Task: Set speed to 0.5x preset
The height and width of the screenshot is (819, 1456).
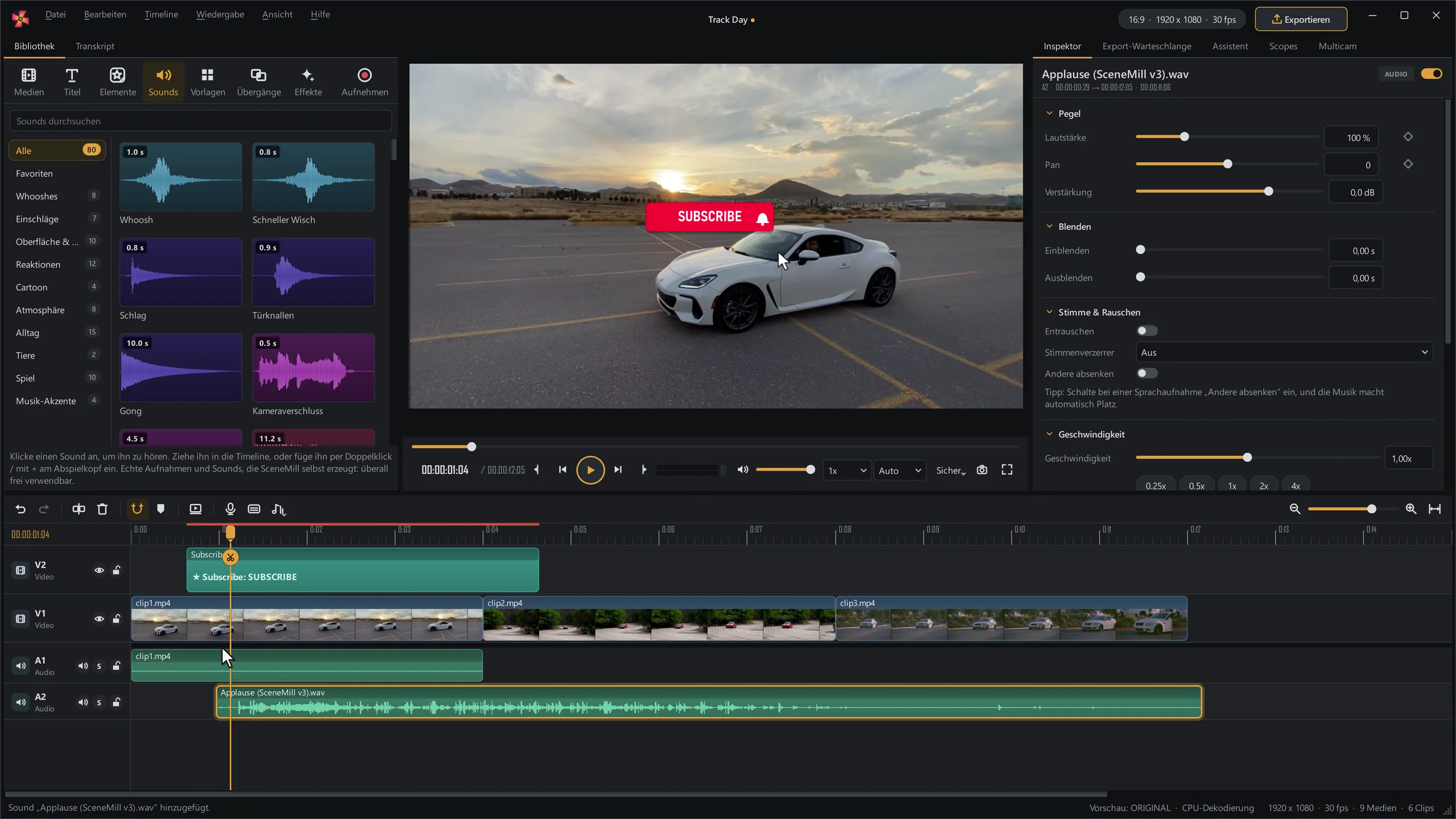Action: pyautogui.click(x=1196, y=486)
